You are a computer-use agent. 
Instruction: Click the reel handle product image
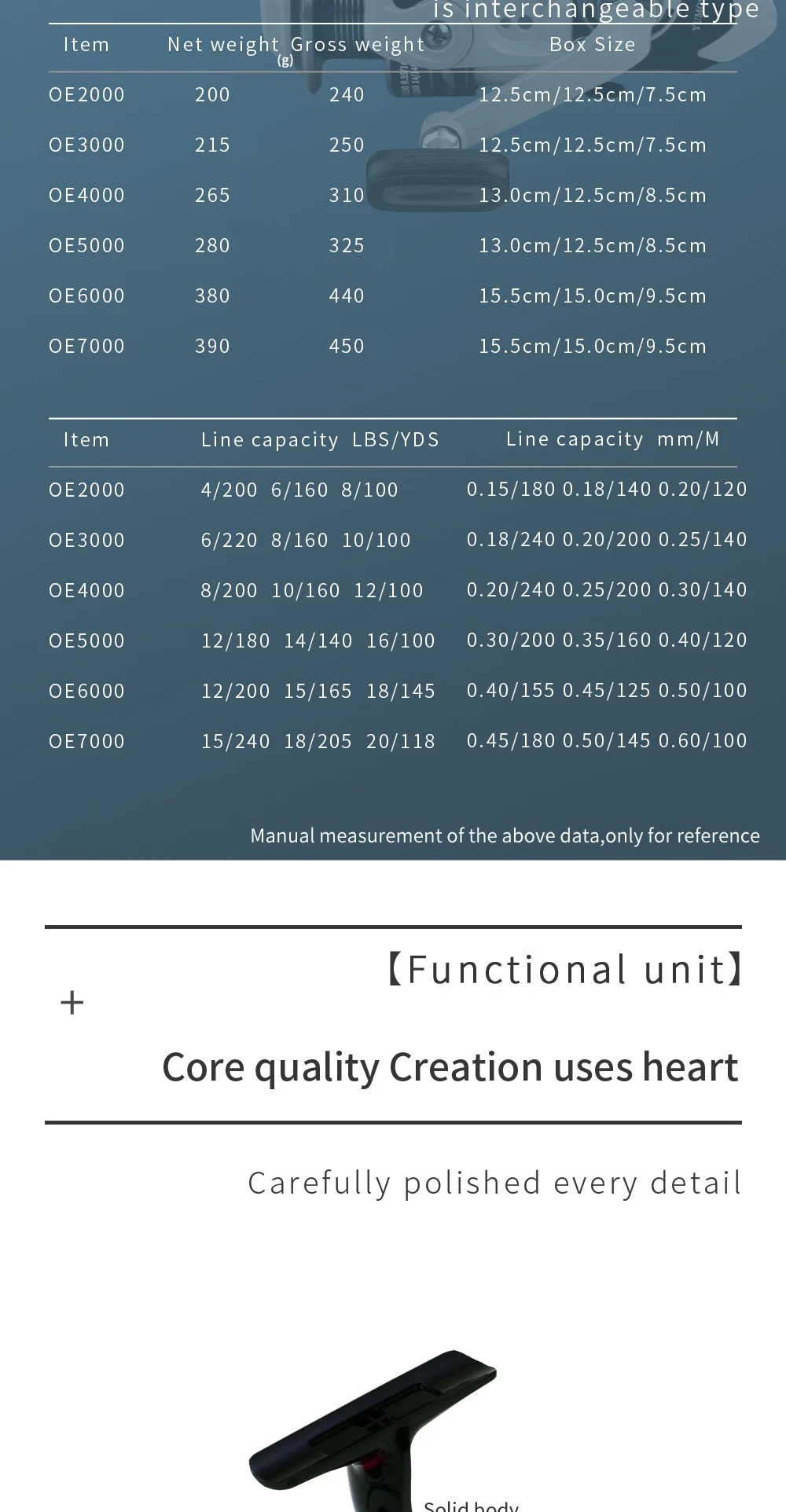click(373, 1429)
